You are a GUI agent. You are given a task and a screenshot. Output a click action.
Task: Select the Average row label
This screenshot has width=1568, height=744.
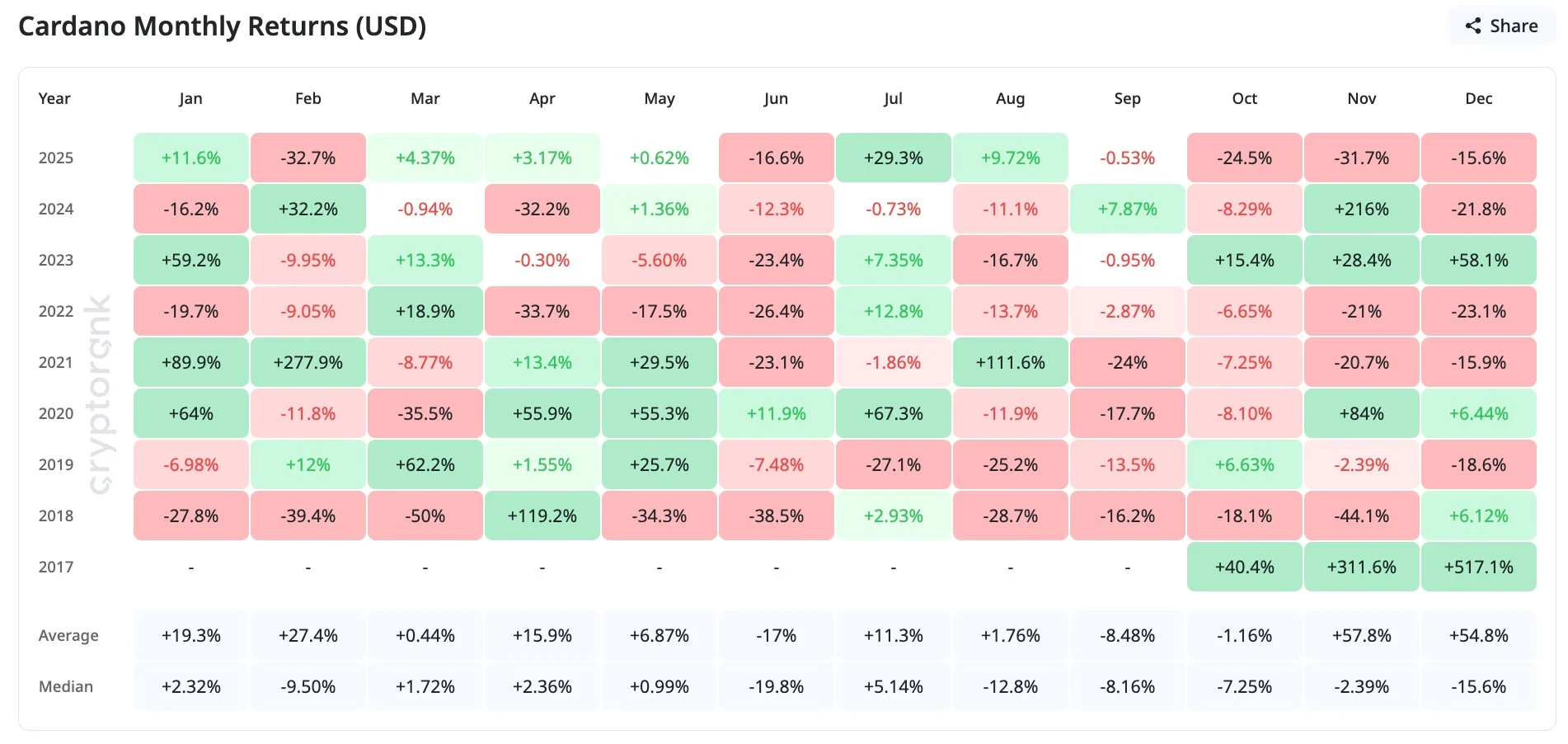click(x=68, y=635)
